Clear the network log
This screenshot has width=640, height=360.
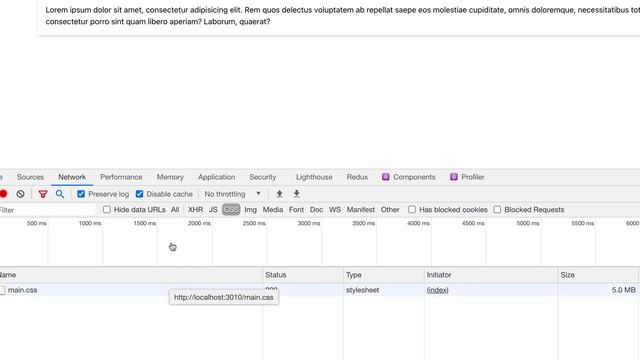coord(20,194)
